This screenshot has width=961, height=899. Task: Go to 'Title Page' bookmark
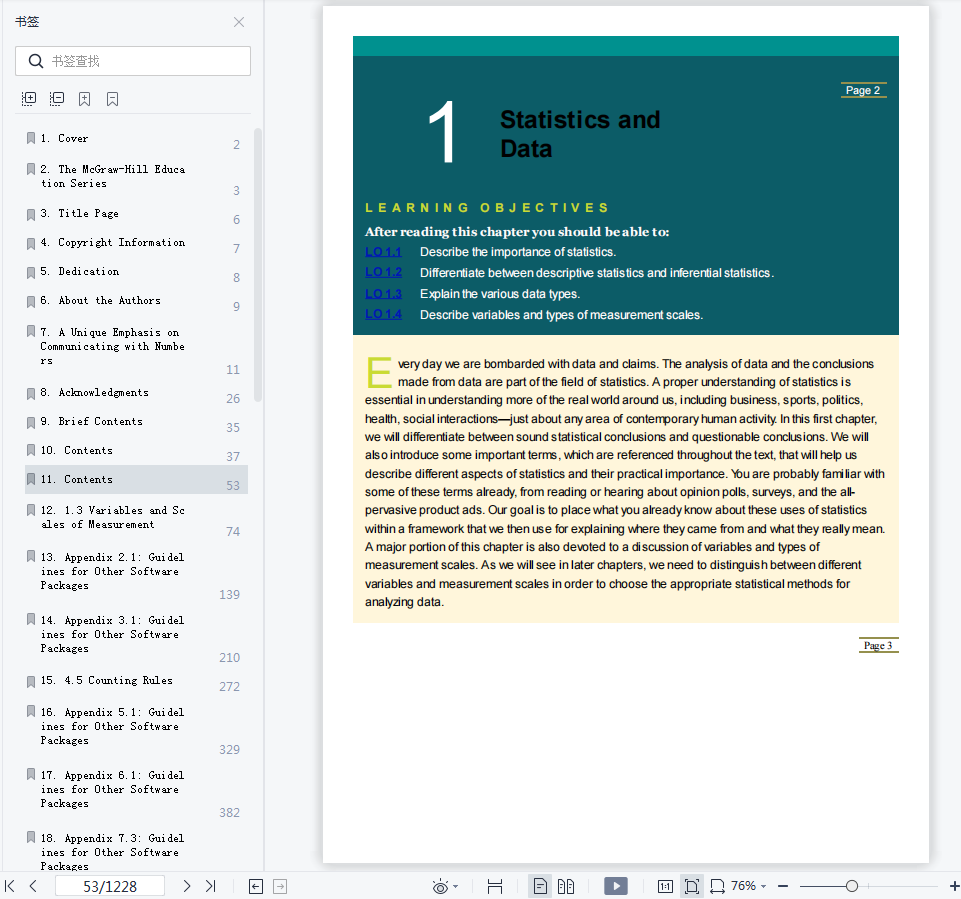[134, 214]
